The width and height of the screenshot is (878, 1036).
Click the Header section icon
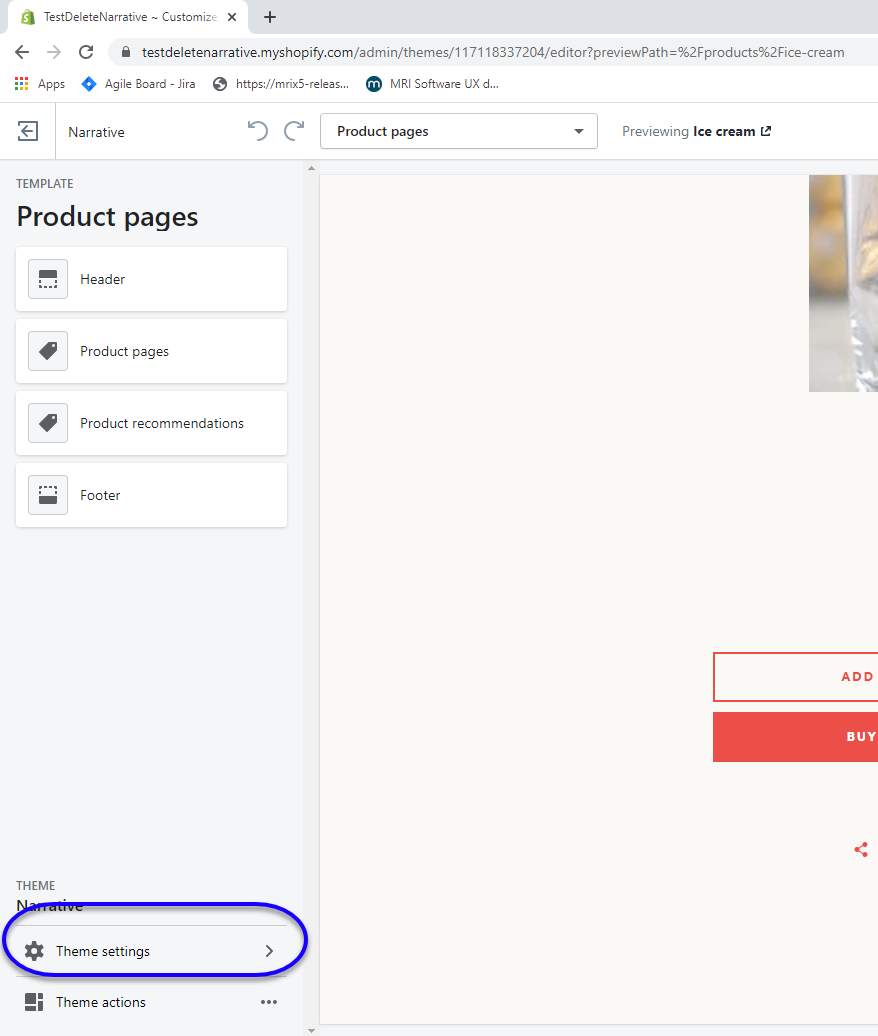48,279
